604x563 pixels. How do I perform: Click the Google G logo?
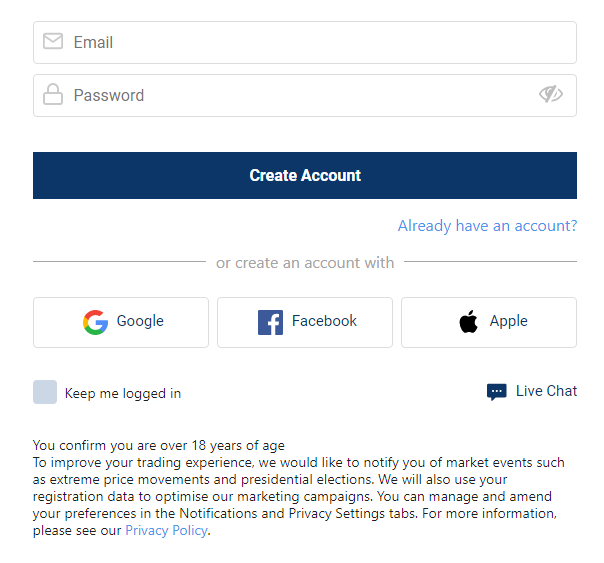point(96,322)
